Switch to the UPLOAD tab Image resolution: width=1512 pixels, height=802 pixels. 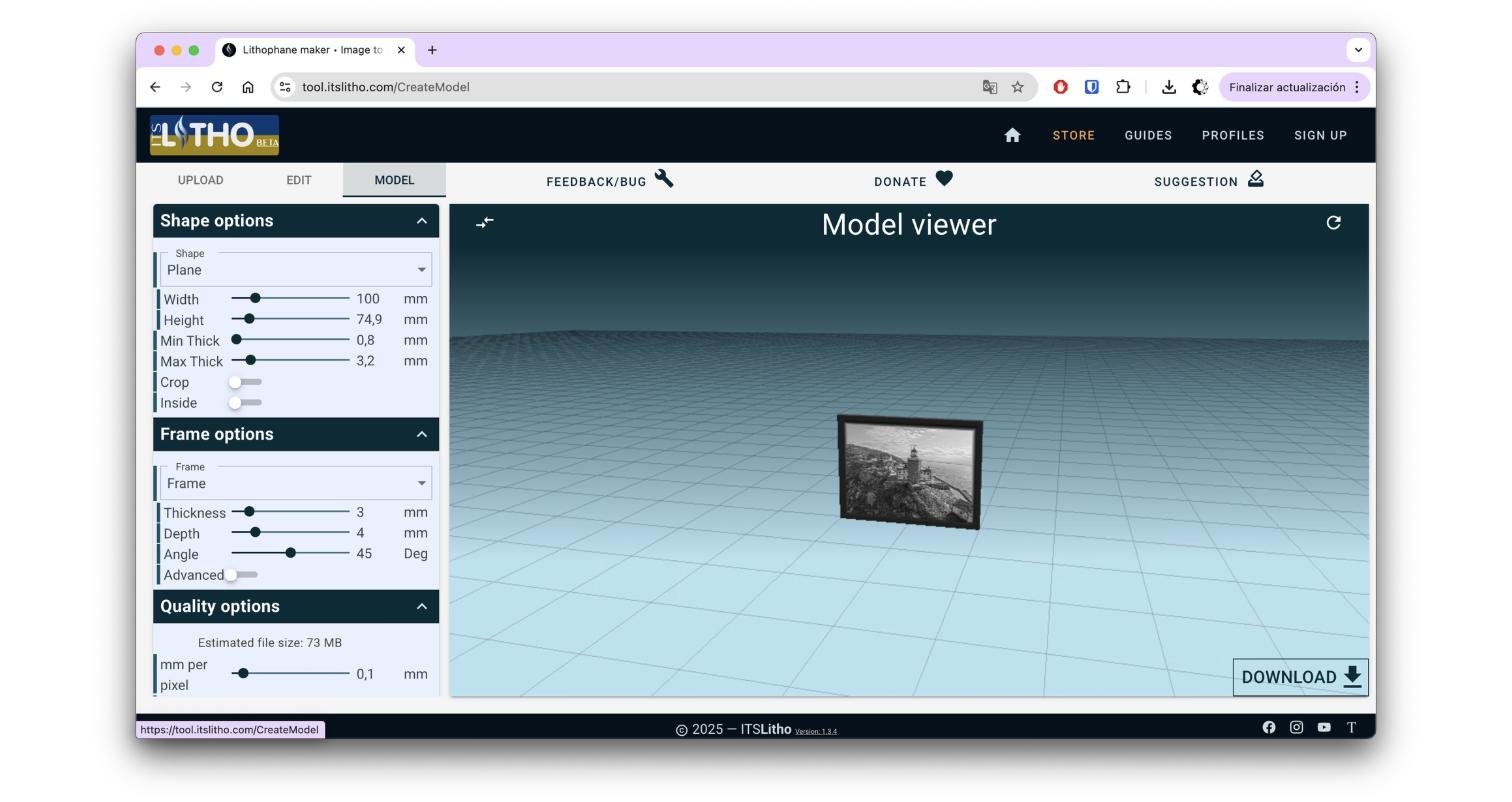tap(200, 180)
